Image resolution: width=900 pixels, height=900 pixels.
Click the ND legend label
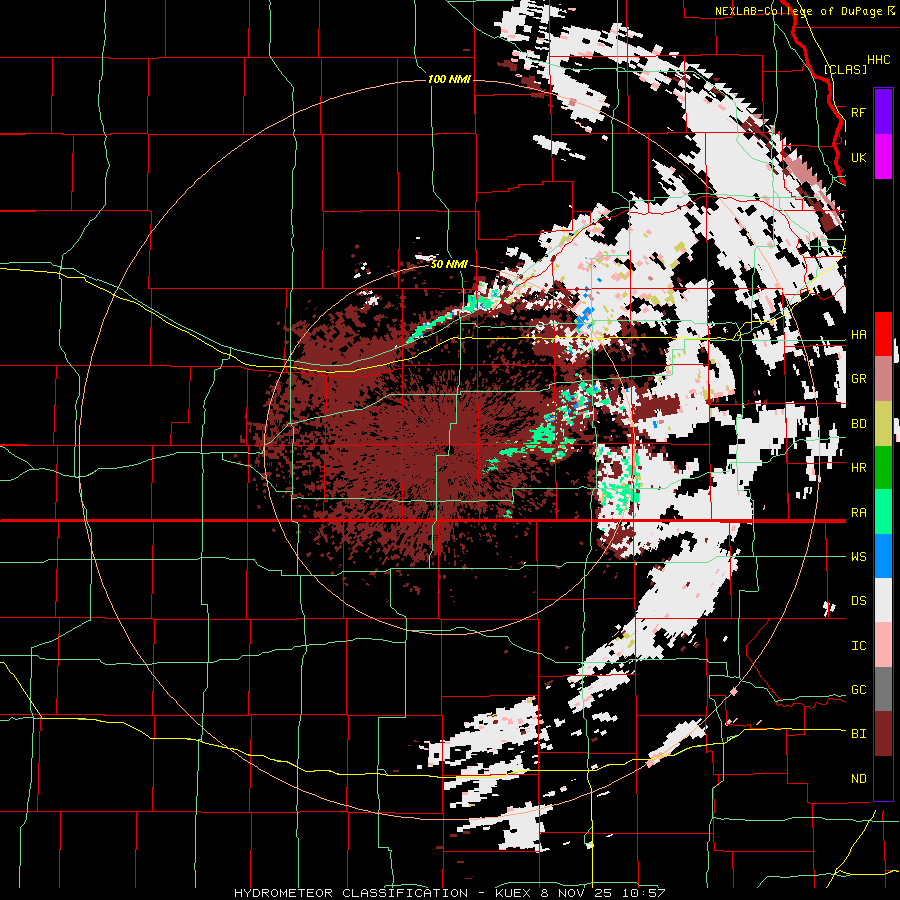pyautogui.click(x=859, y=779)
